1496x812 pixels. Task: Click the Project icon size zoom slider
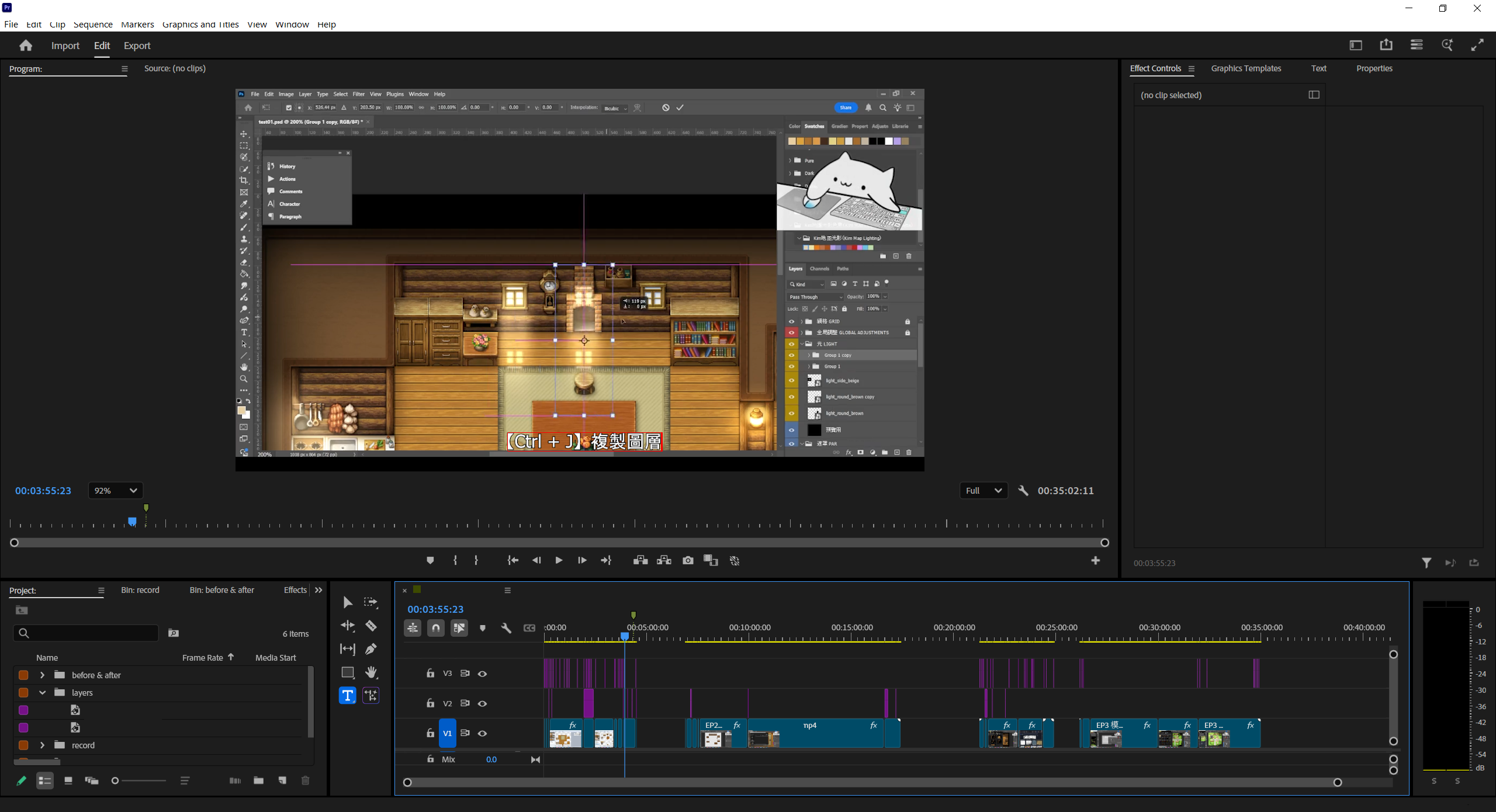pos(139,780)
